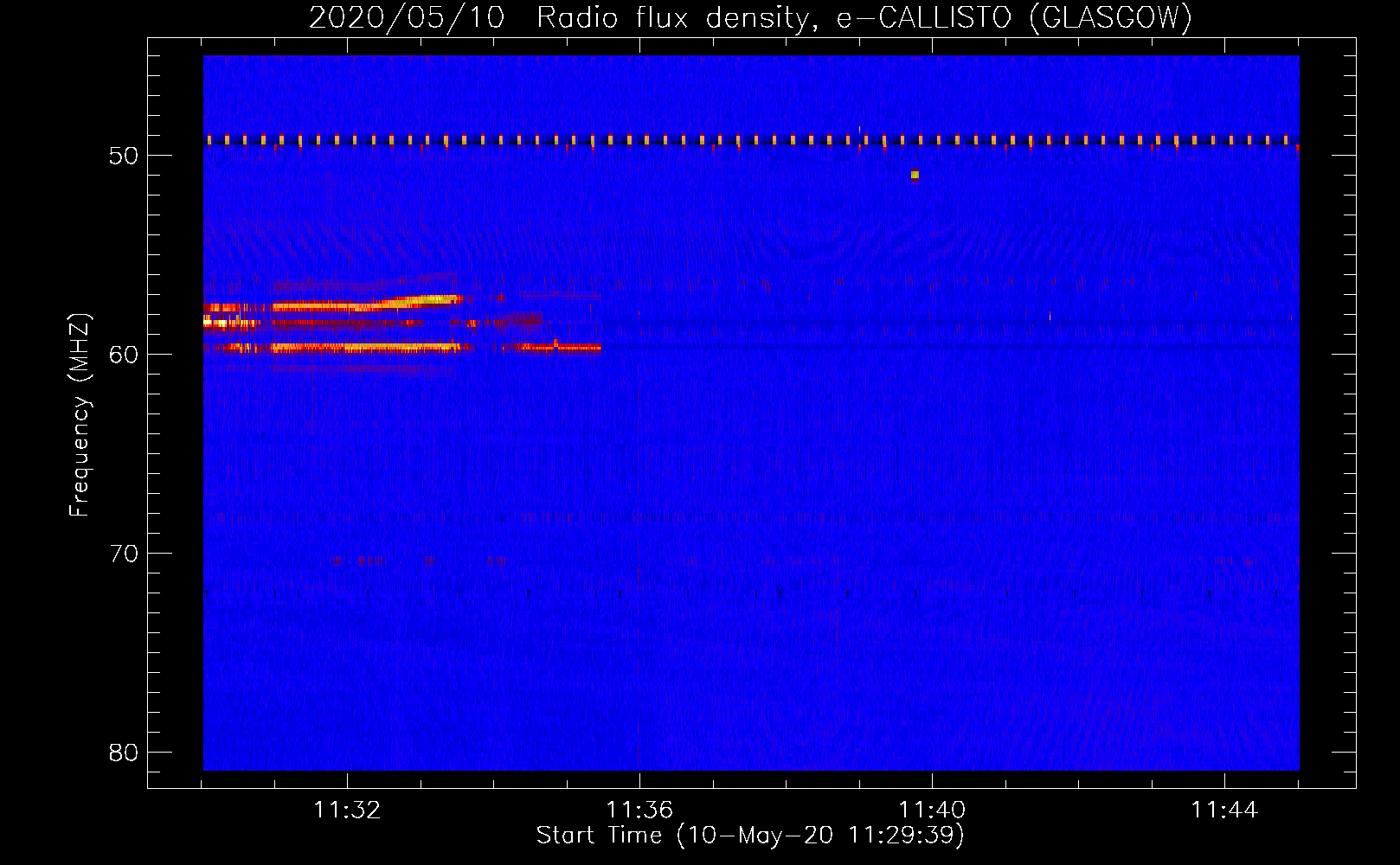The width and height of the screenshot is (1400, 865).
Task: Click the 70 frequency tick label
Action: click(124, 554)
